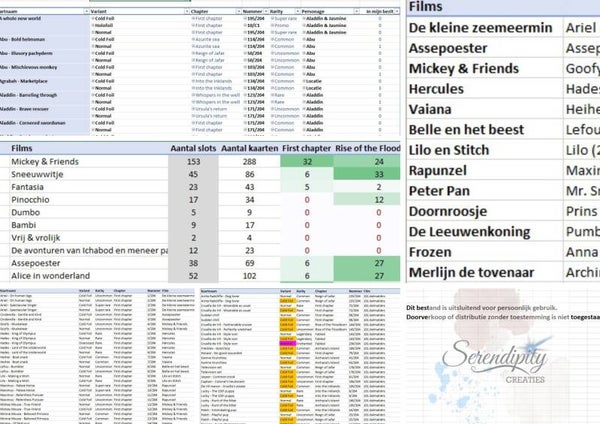
Task: Open the Kaartnaam filter arrow in the top table
Action: click(86, 11)
